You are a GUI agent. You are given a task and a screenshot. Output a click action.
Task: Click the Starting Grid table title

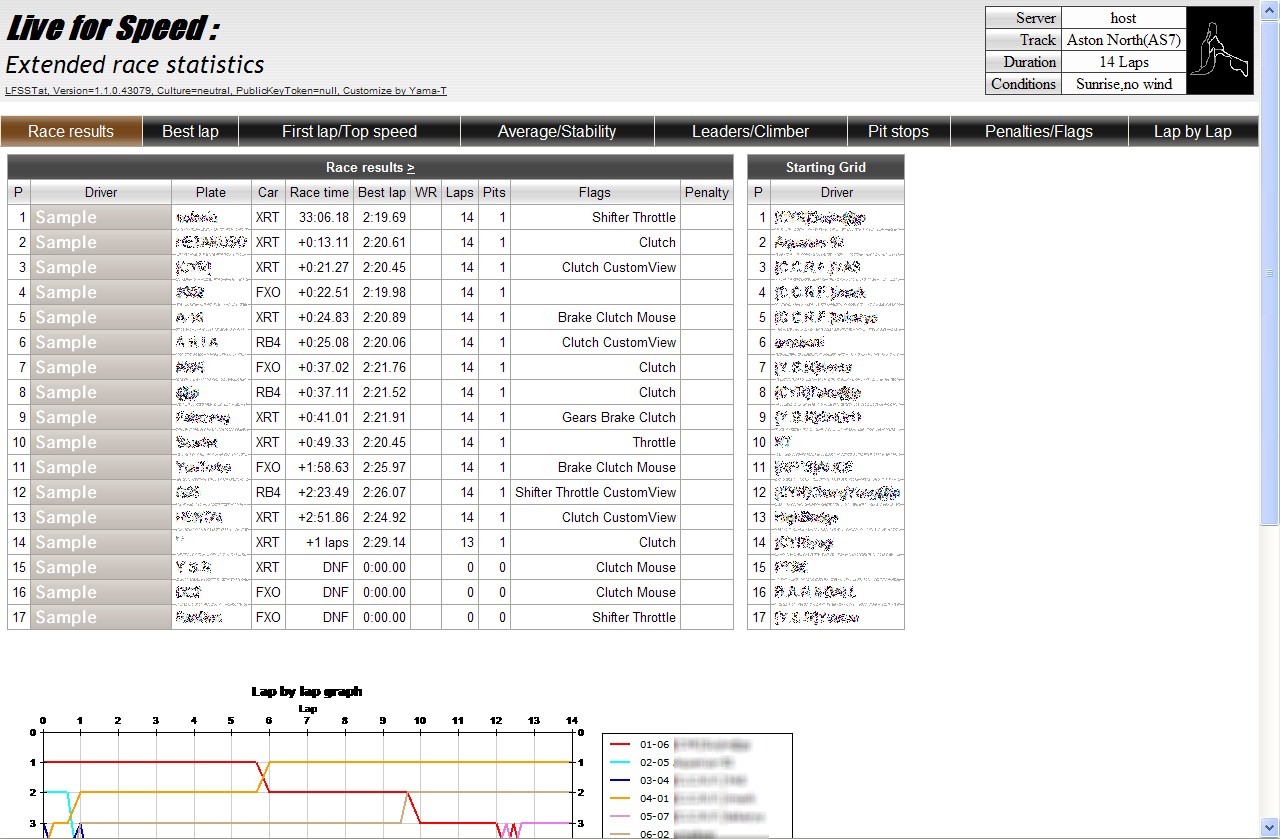[x=826, y=167]
